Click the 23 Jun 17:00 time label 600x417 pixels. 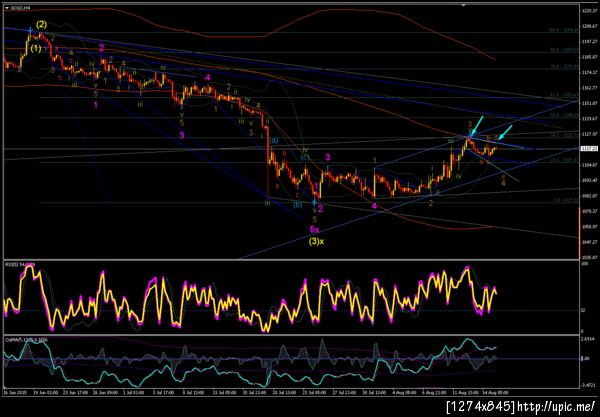[75, 393]
